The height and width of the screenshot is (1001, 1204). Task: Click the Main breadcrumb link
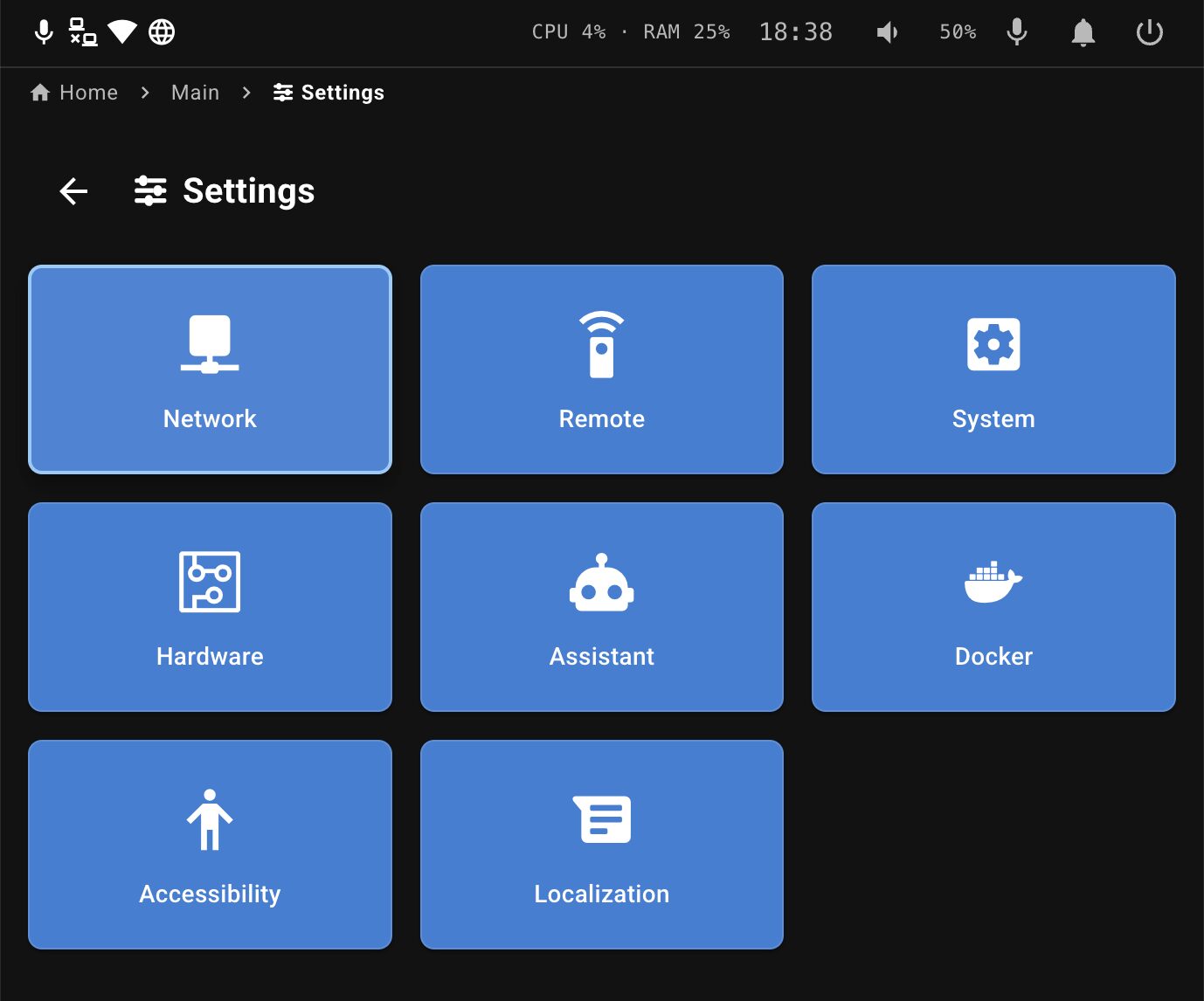[x=196, y=93]
